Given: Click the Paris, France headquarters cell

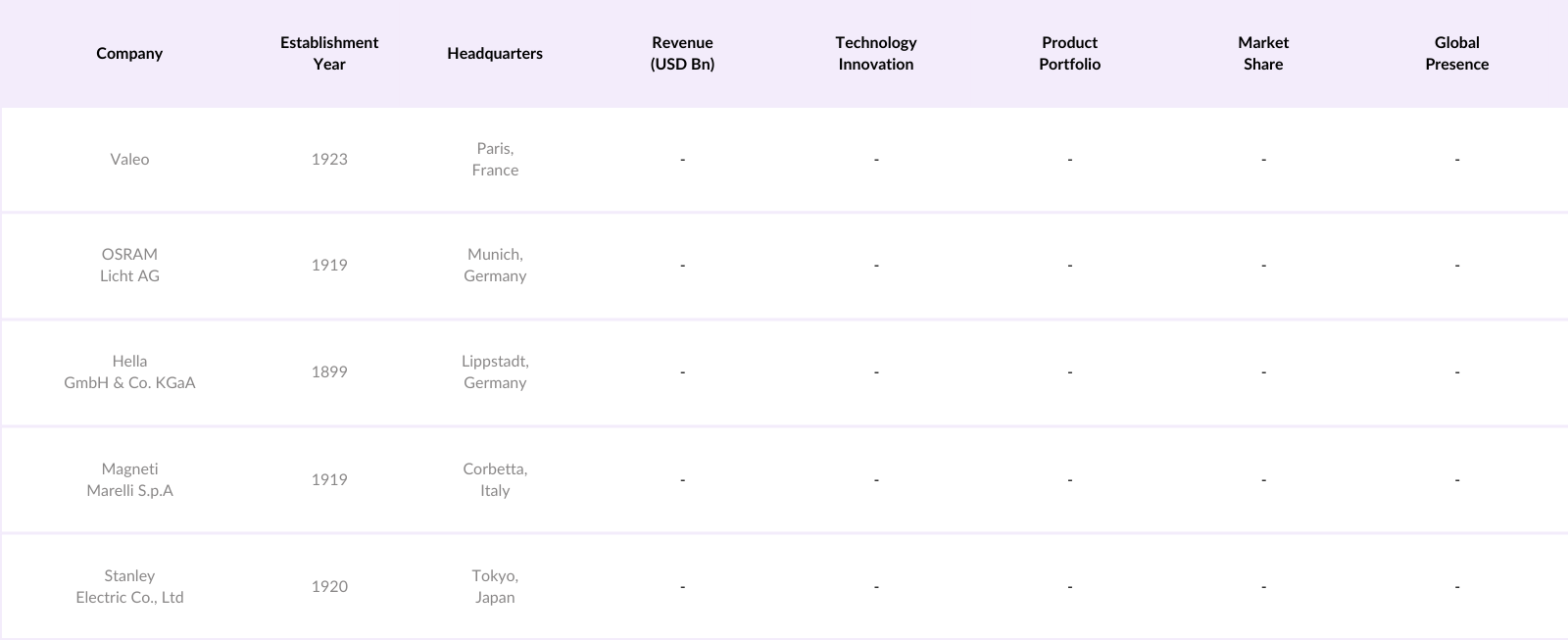Looking at the screenshot, I should 495,159.
